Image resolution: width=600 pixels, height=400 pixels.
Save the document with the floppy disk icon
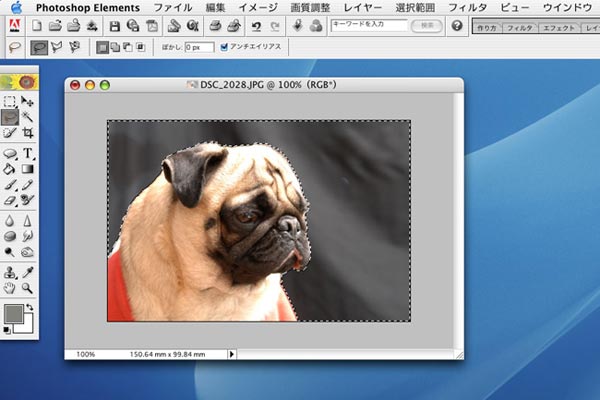coord(114,26)
